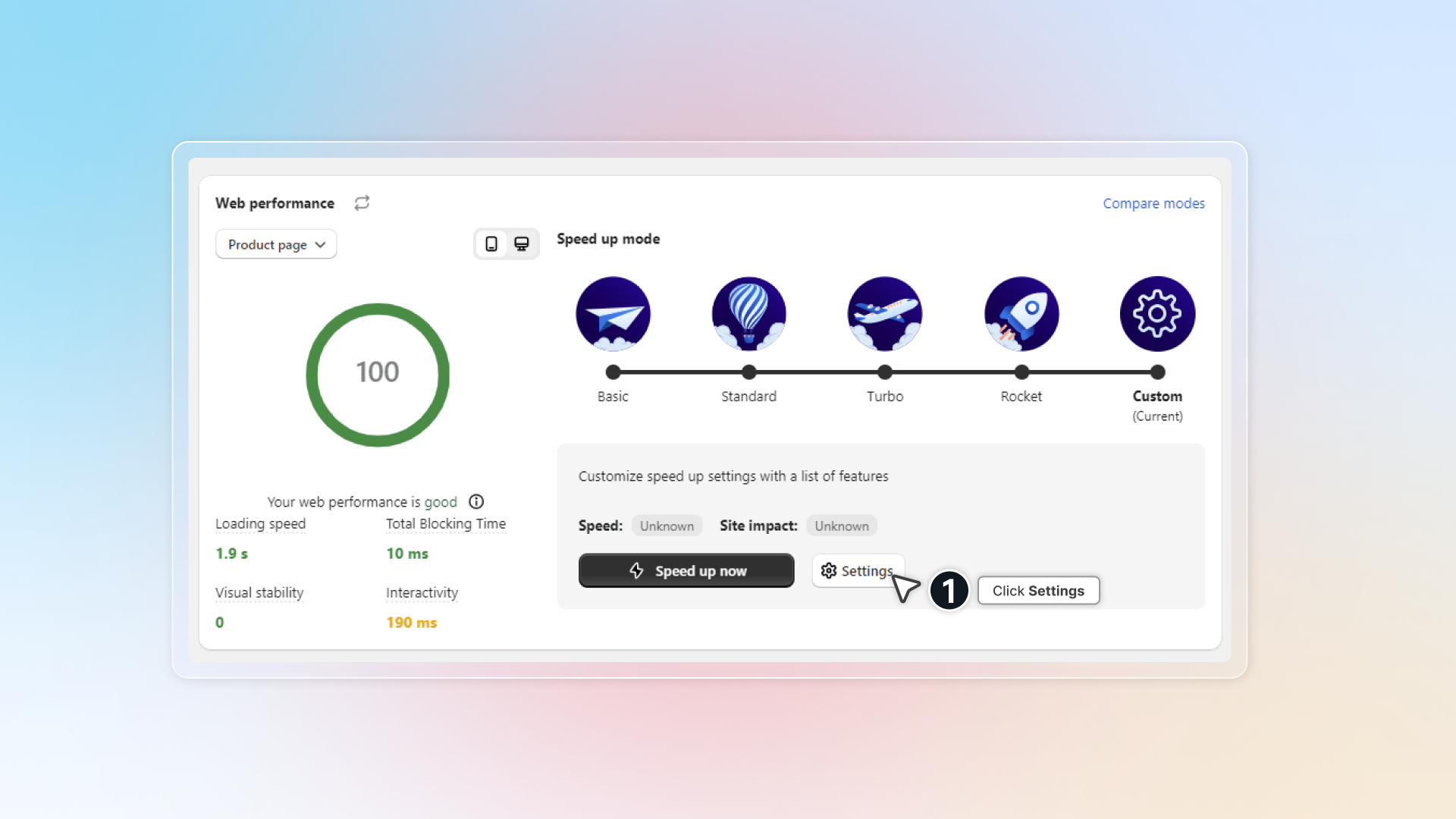
Task: Select the Custom gear mode icon
Action: [x=1157, y=314]
